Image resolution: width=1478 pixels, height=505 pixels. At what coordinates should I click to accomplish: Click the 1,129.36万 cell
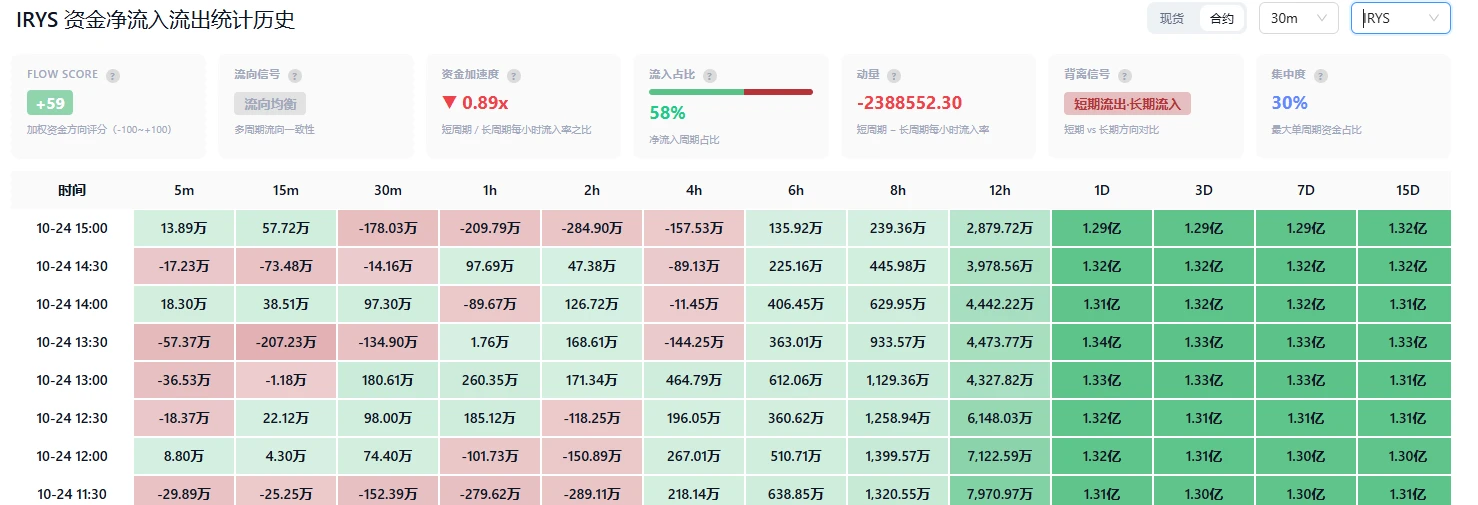coord(898,380)
